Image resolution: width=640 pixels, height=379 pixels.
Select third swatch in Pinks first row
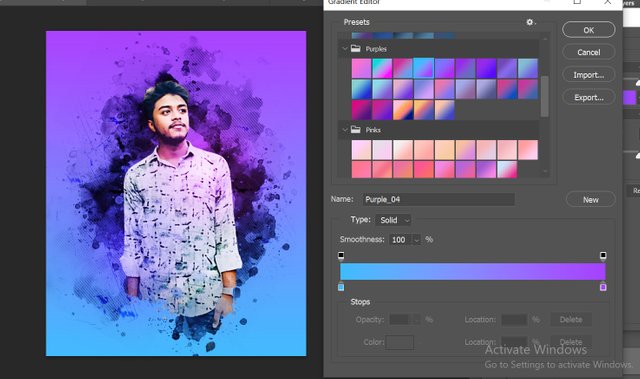(x=403, y=150)
